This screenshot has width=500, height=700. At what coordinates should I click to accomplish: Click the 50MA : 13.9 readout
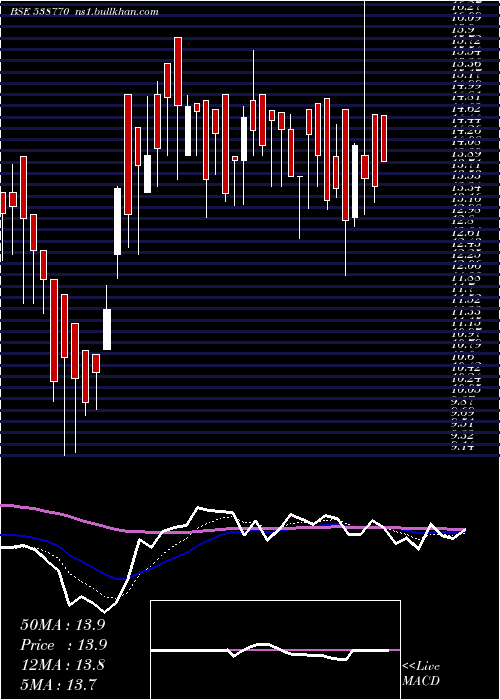[x=63, y=625]
